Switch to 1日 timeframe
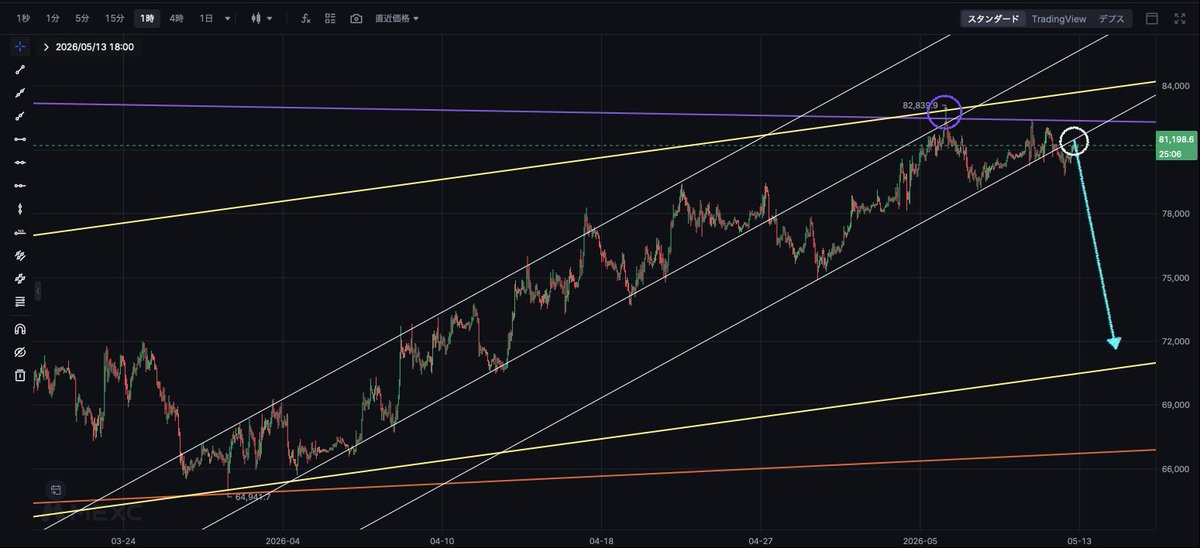The width and height of the screenshot is (1200, 548). [206, 18]
